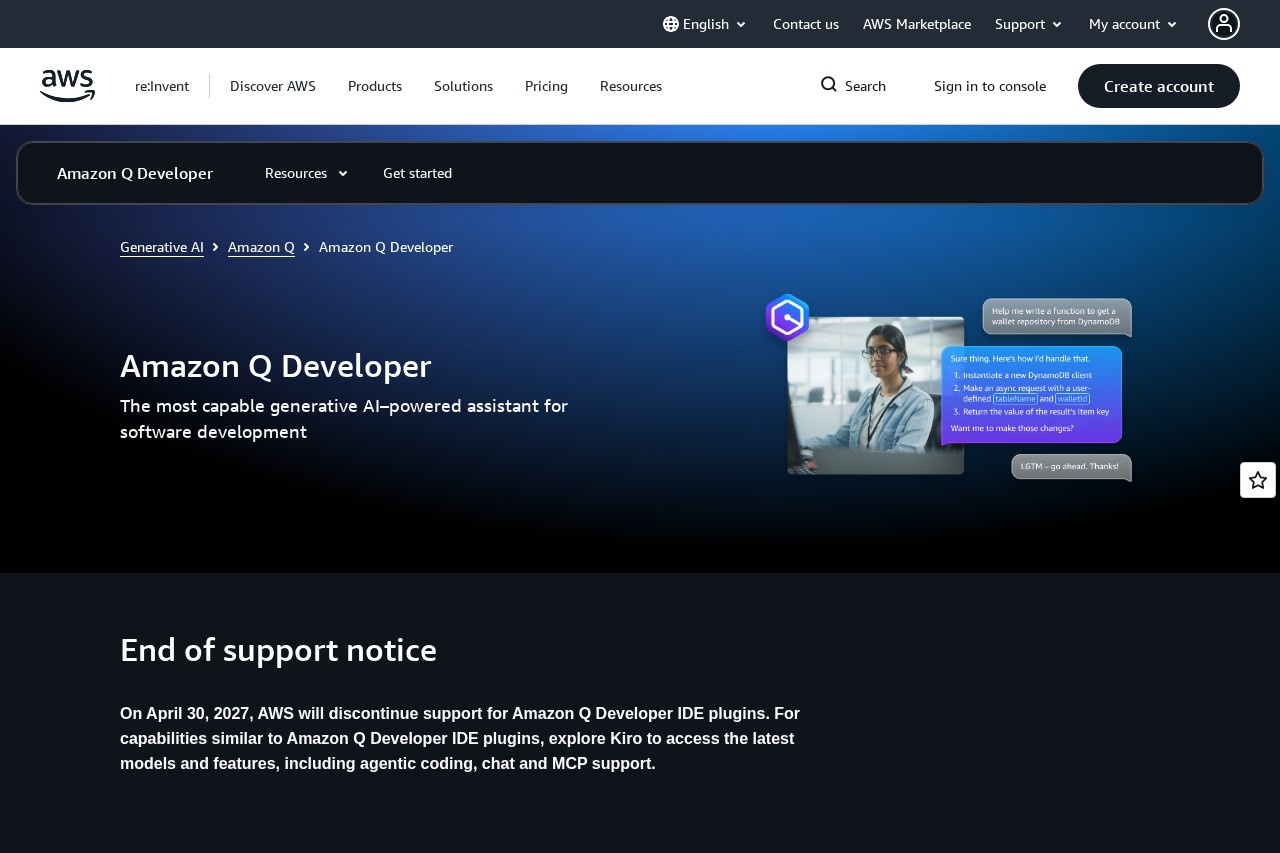Open AWS Marketplace link

917,24
